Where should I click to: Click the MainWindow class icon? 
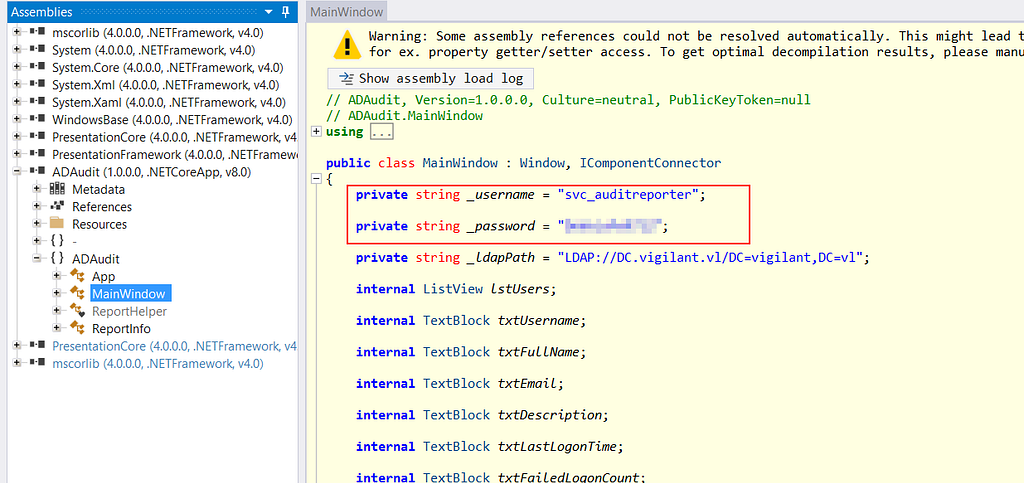tap(78, 294)
